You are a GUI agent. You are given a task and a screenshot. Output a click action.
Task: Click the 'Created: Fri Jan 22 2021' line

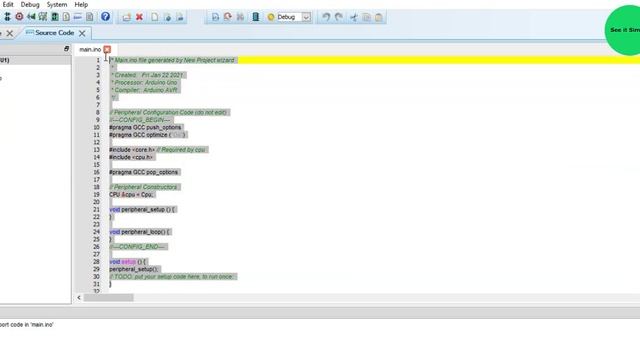coord(149,75)
